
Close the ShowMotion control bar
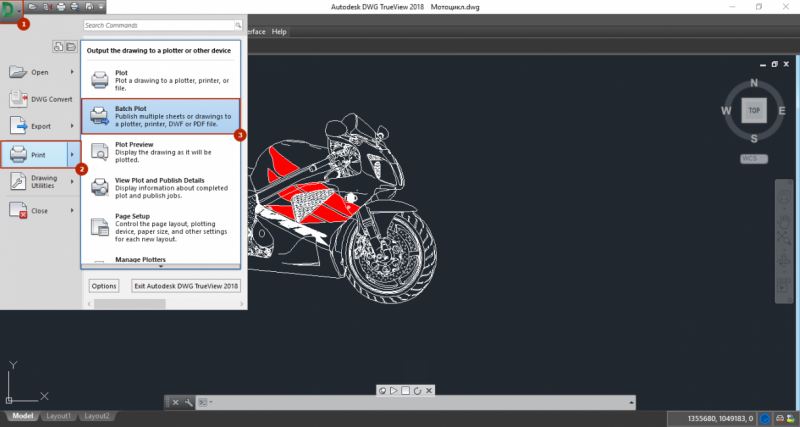429,391
